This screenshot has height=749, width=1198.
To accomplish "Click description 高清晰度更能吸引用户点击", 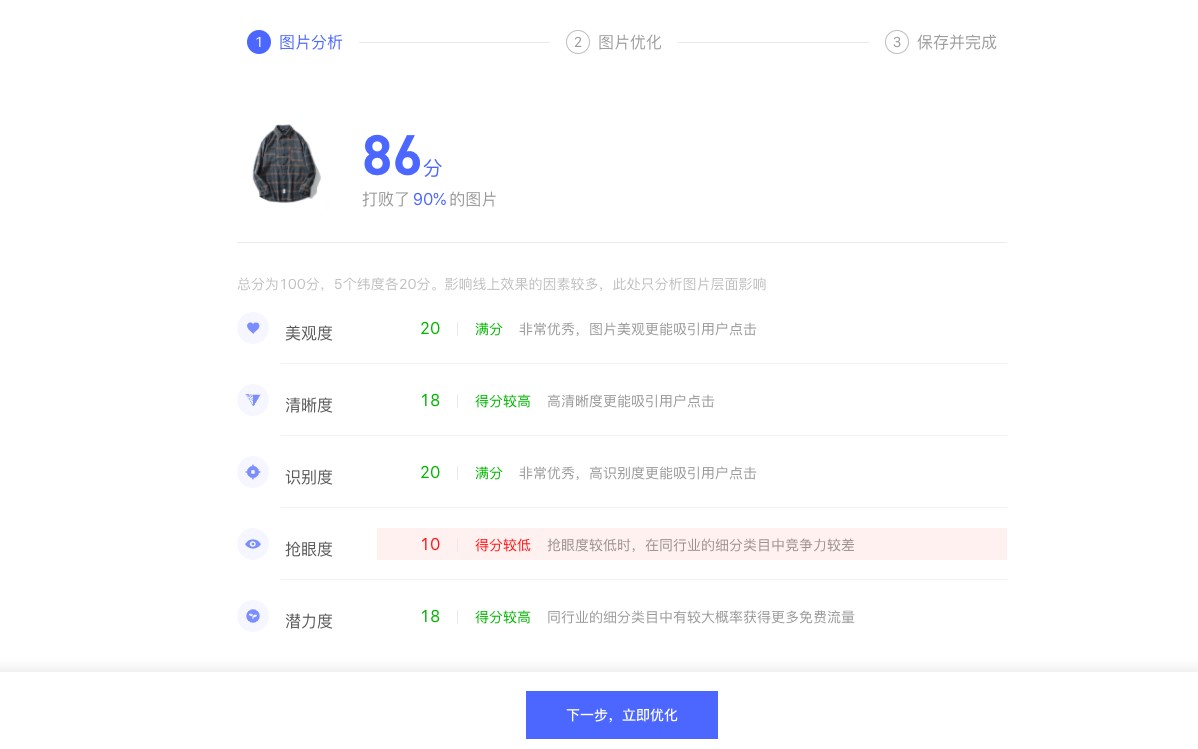I will 631,401.
